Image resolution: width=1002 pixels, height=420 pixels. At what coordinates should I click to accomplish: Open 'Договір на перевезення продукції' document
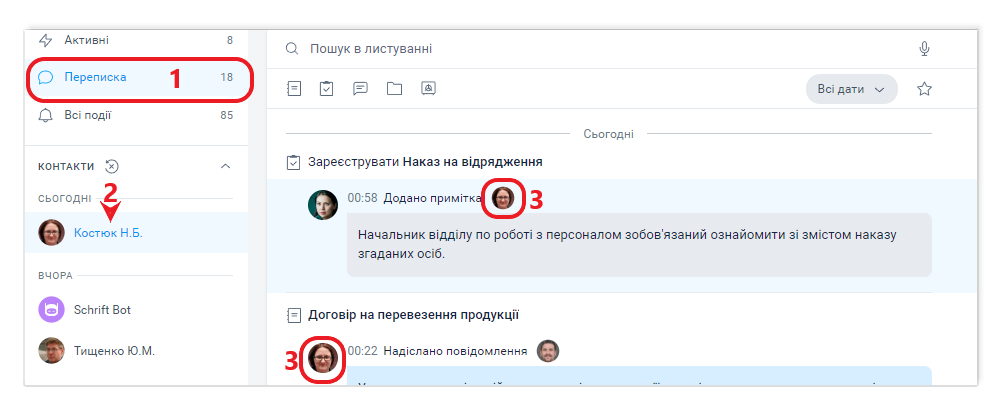tap(413, 314)
